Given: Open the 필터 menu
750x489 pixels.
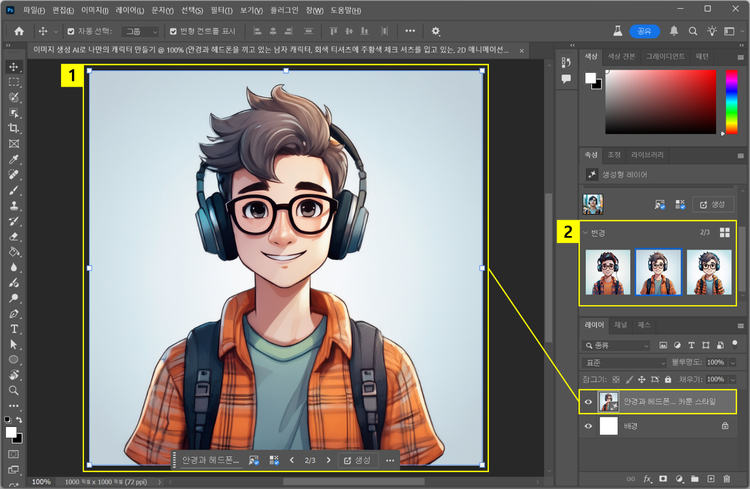Looking at the screenshot, I should coord(222,9).
